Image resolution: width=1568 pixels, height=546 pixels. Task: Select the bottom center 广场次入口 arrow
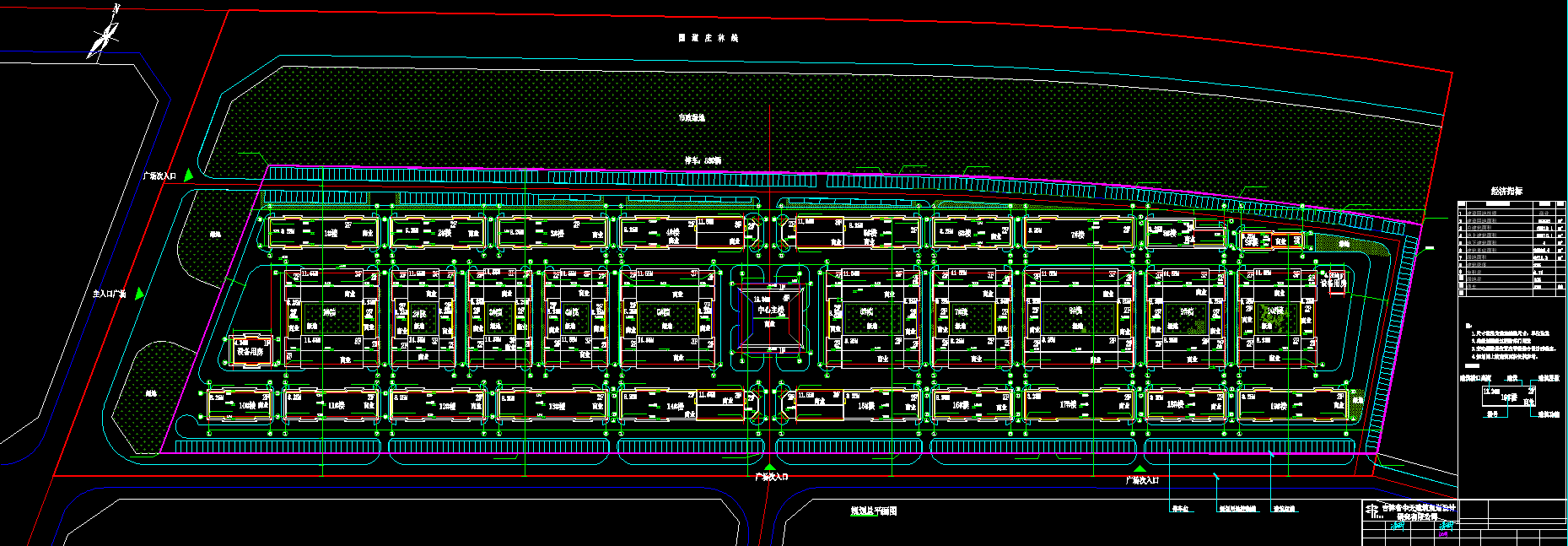click(x=769, y=467)
